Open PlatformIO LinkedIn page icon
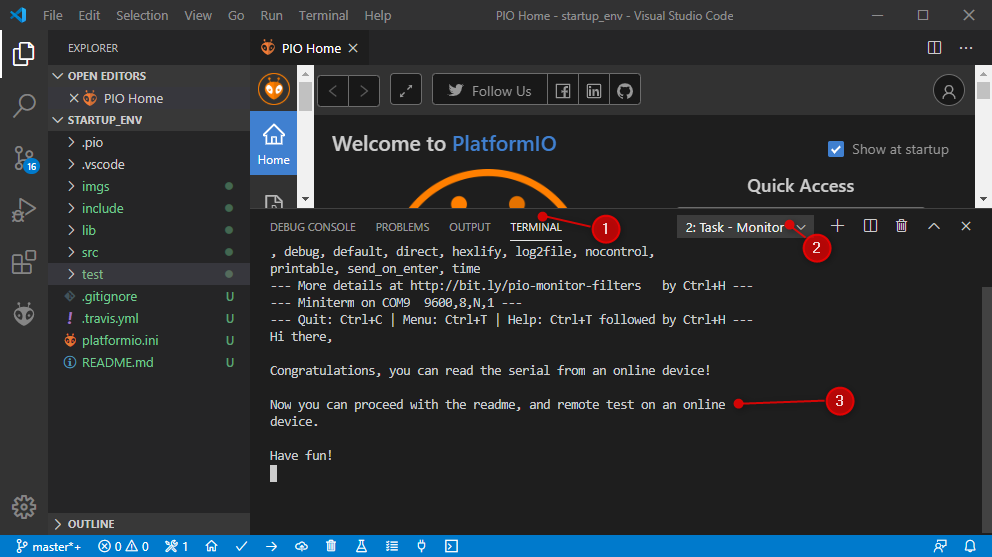 click(x=593, y=91)
